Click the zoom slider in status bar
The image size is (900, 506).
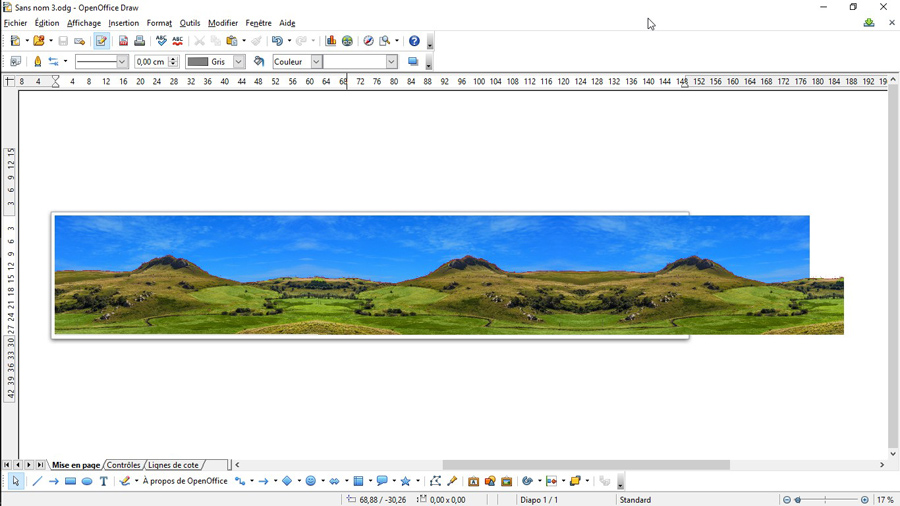click(x=826, y=500)
